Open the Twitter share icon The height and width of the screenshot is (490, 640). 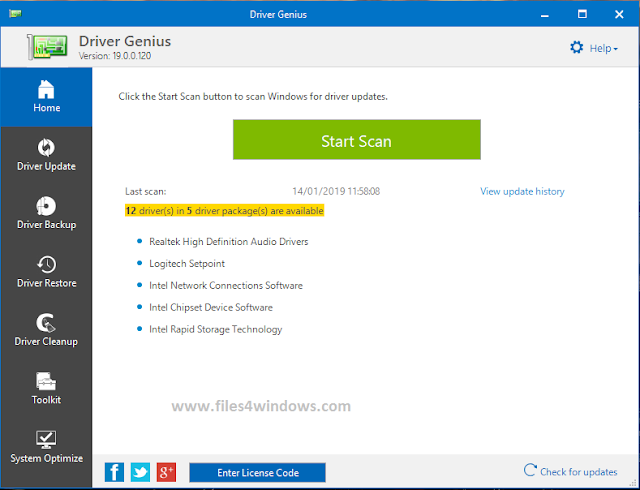pos(140,472)
